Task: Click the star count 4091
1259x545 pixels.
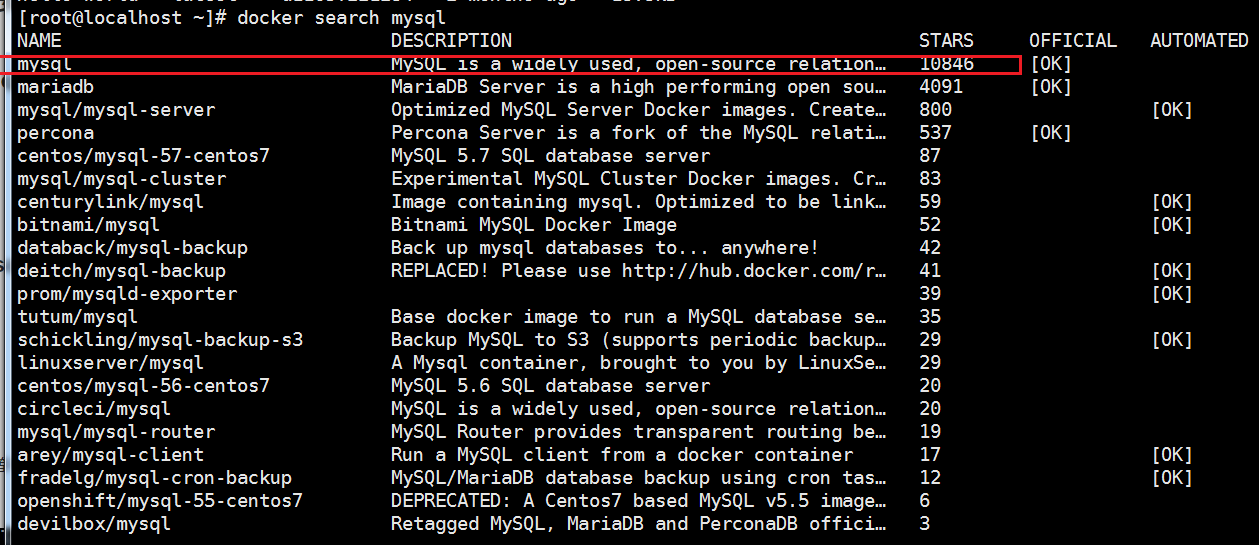Action: point(941,87)
